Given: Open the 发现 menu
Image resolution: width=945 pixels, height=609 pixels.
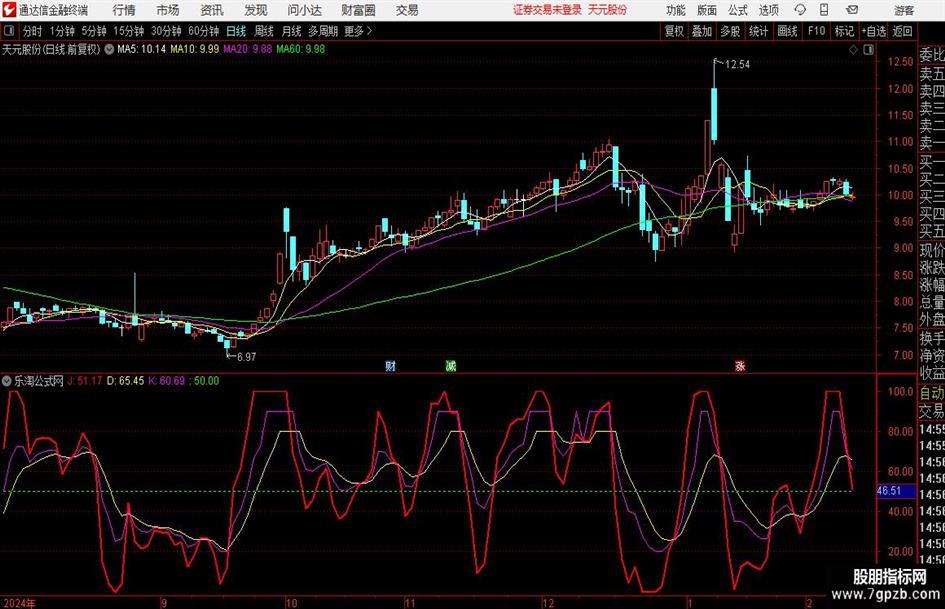Looking at the screenshot, I should 256,10.
